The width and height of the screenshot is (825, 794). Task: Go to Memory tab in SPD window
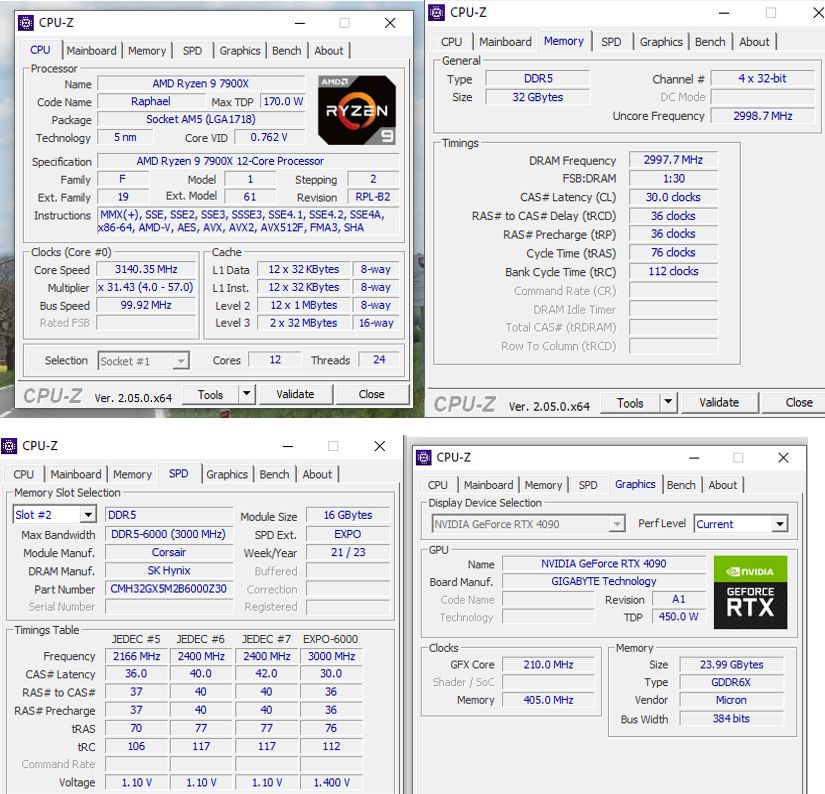tap(132, 474)
